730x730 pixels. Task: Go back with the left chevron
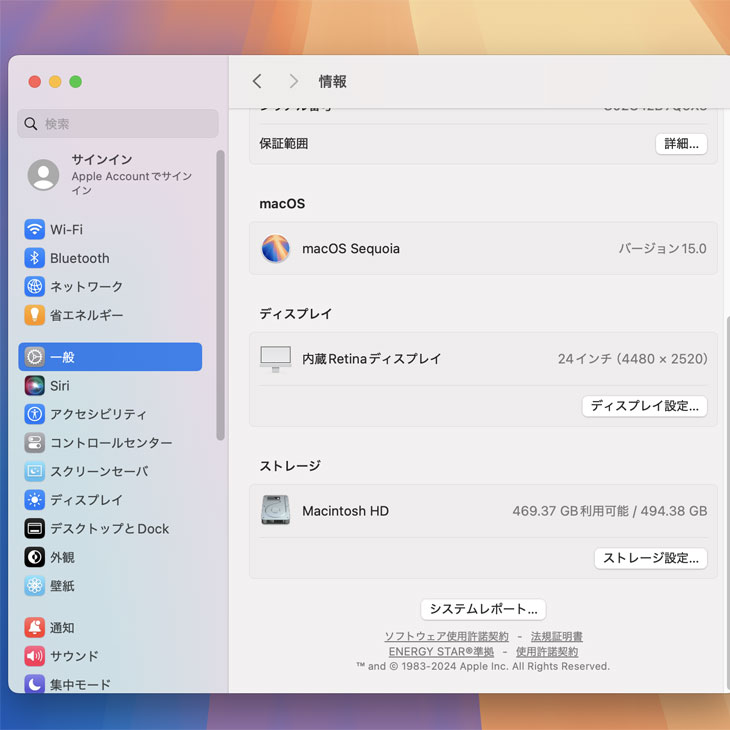coord(257,81)
